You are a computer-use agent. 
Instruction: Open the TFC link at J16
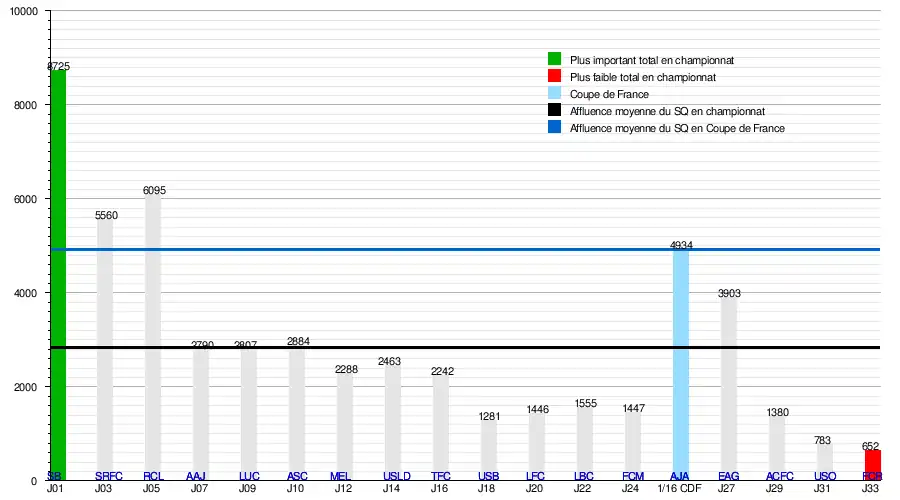(x=441, y=476)
